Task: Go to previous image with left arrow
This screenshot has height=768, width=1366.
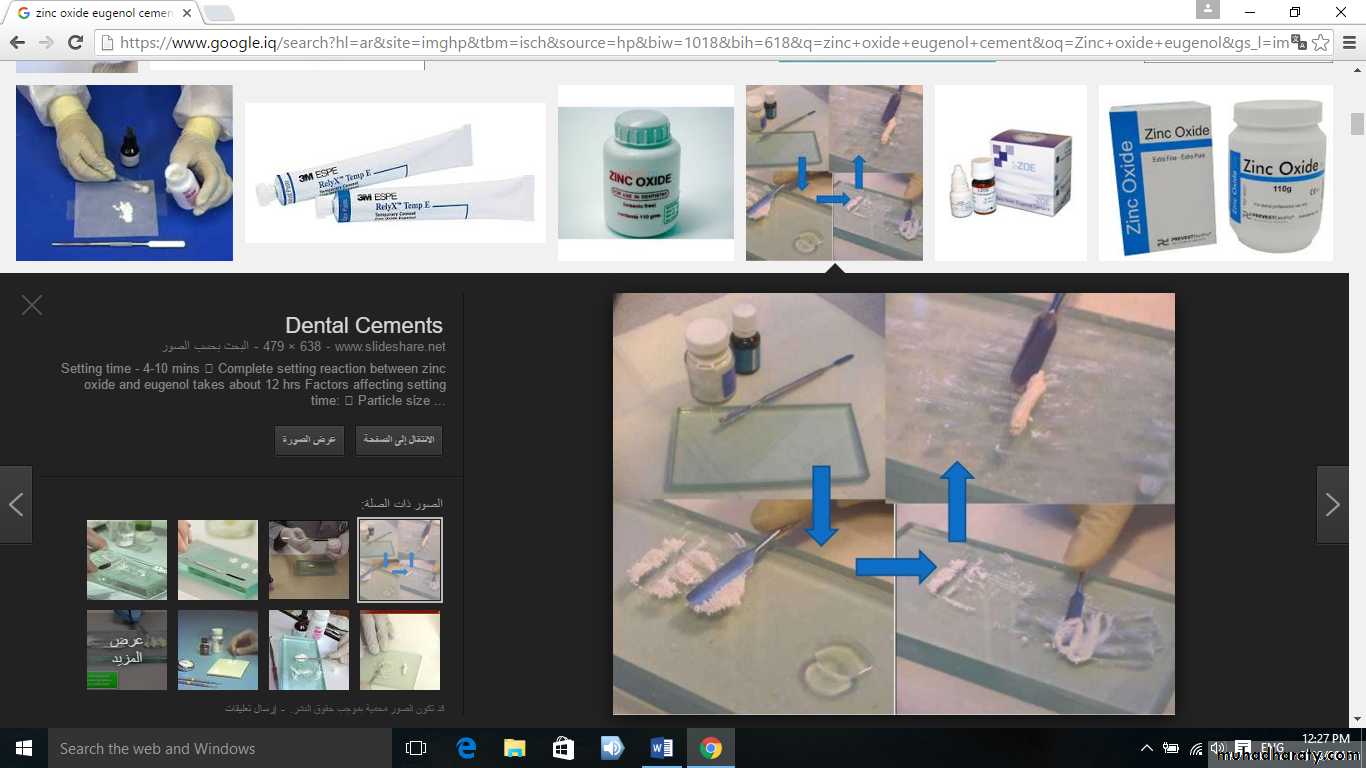Action: tap(16, 505)
